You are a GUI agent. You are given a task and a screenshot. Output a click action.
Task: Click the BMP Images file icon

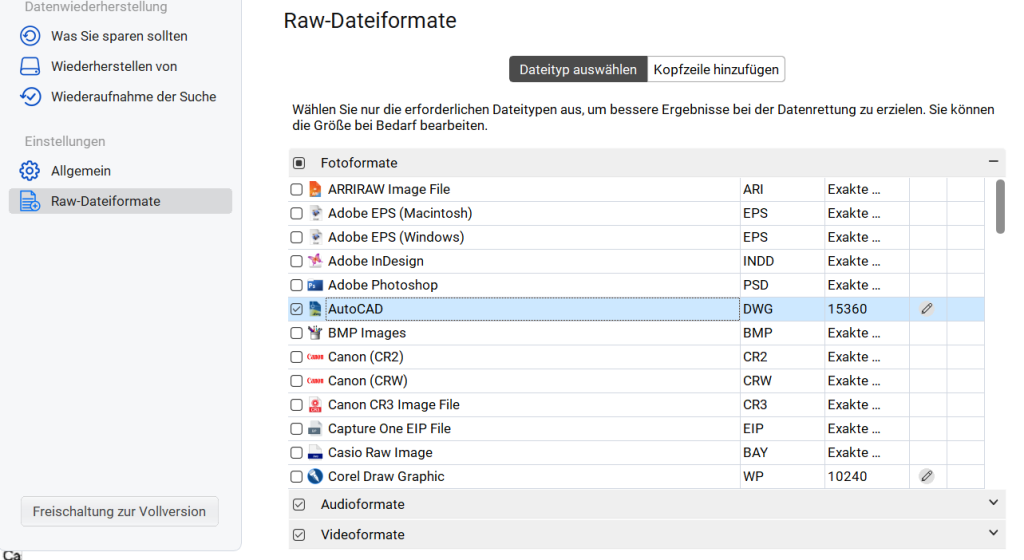pos(315,333)
